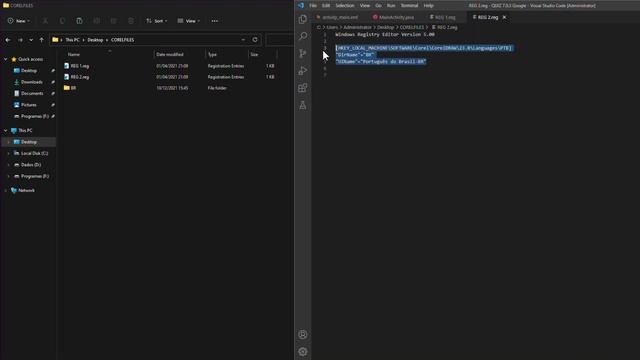Open the Selection menu in VS Code
This screenshot has width=640, height=360.
[345, 6]
